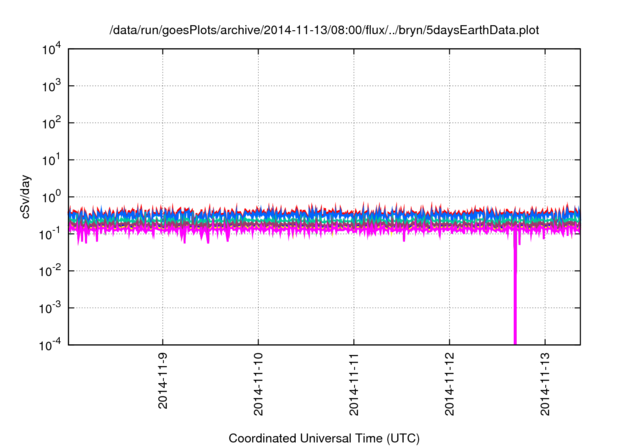Click the 10^1 y-axis tick label

coord(48,160)
